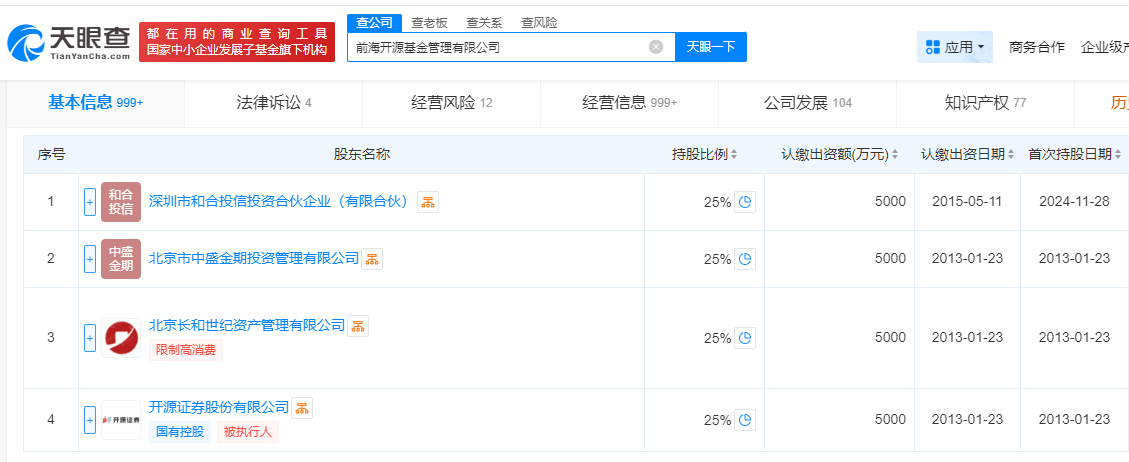Open 北京长和世纪资产管理有限公司 page
1129x462 pixels.
(247, 325)
